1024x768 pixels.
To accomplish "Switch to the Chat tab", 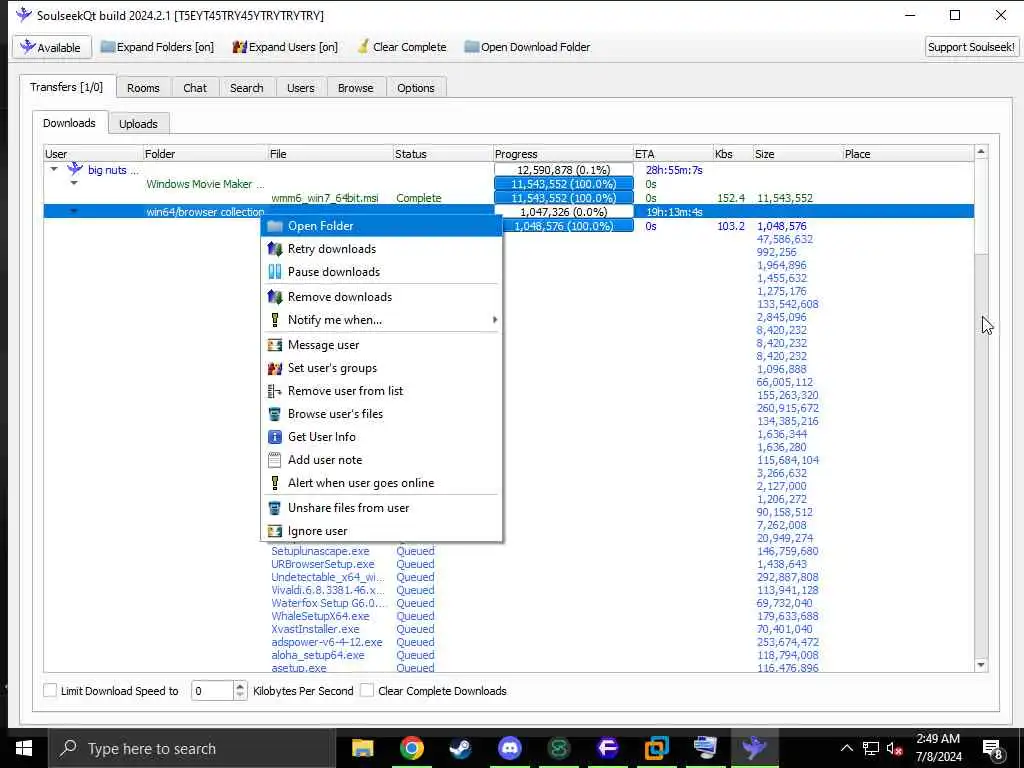I will pos(195,88).
